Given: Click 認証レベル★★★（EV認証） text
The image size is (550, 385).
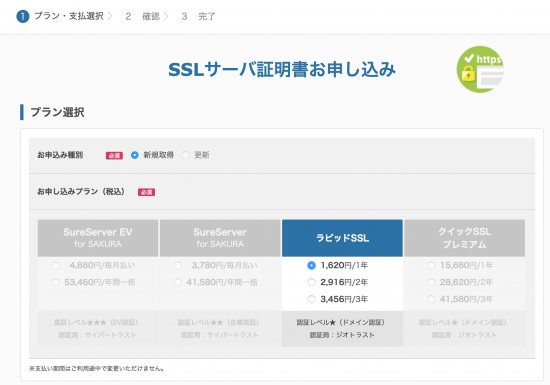Looking at the screenshot, I should click(96, 322).
